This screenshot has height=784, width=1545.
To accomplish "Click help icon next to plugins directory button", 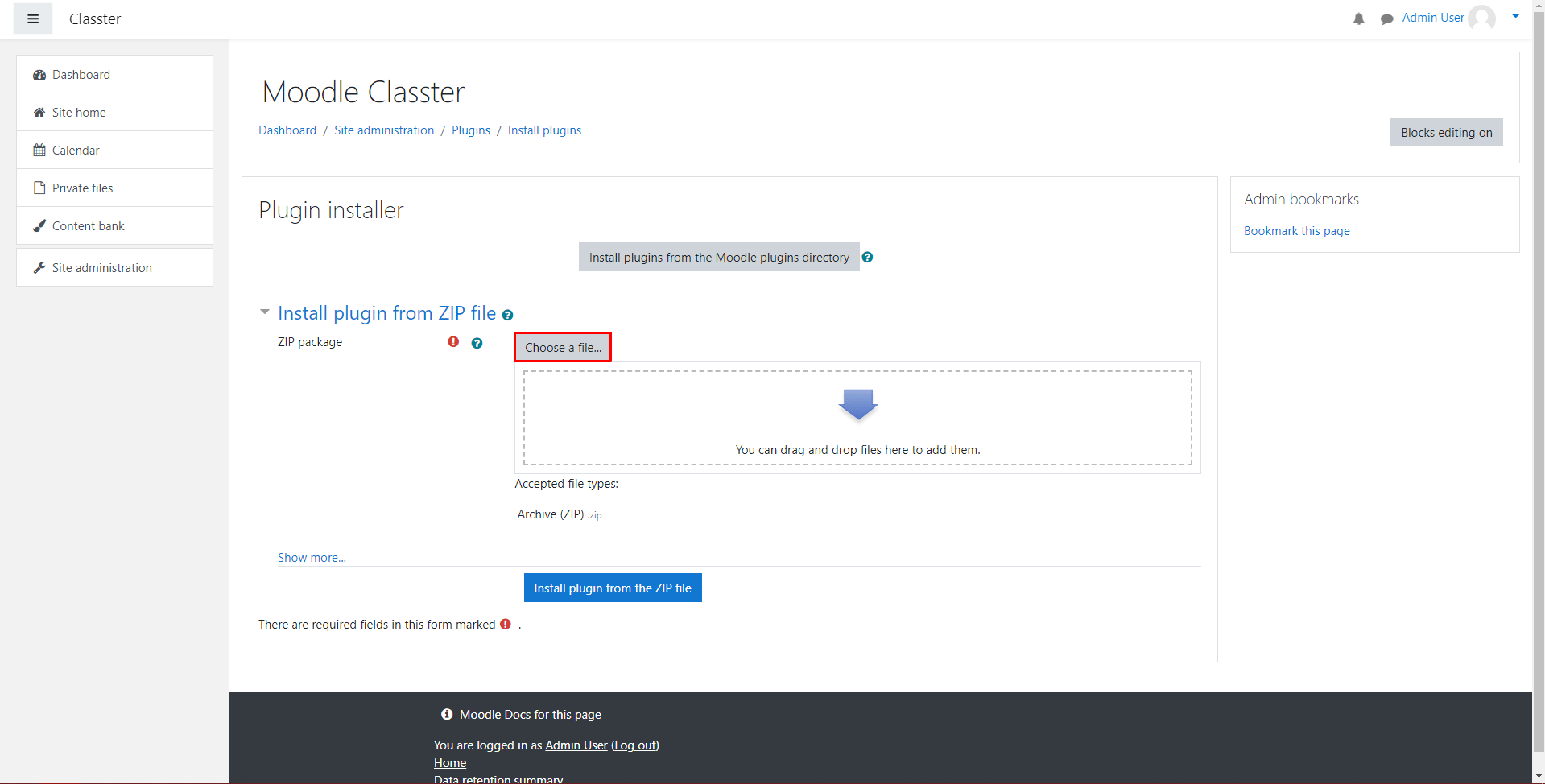I will (x=867, y=258).
